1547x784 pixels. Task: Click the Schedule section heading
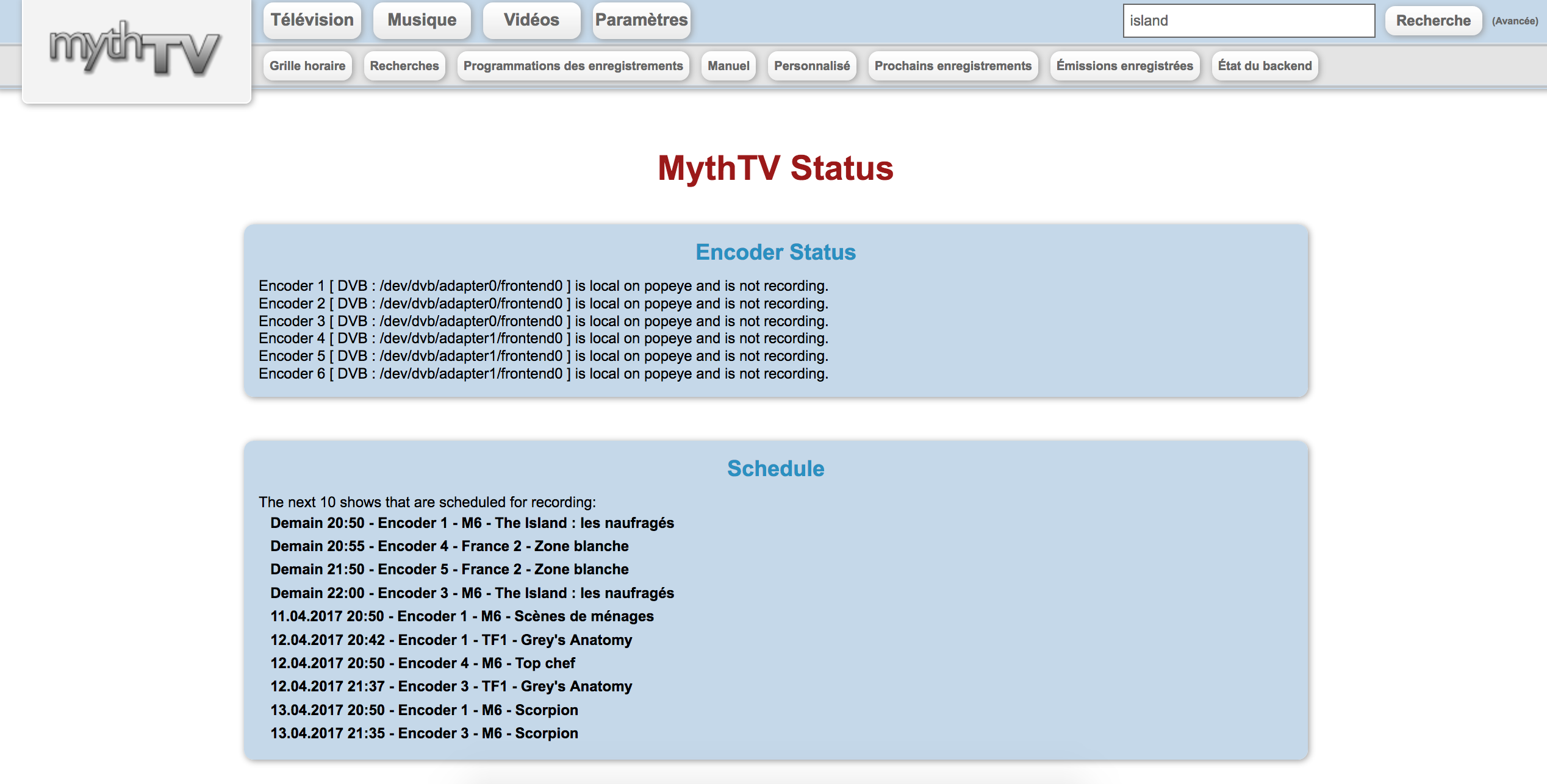coord(775,469)
